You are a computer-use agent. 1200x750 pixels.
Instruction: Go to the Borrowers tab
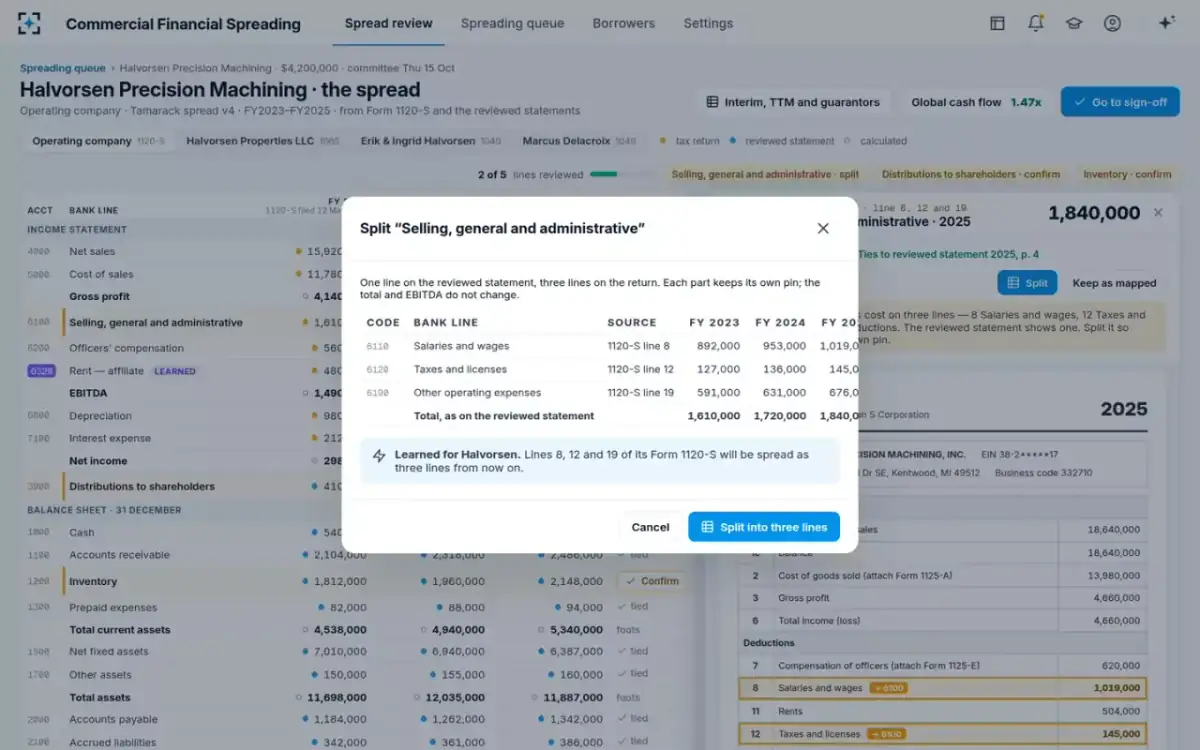point(624,23)
